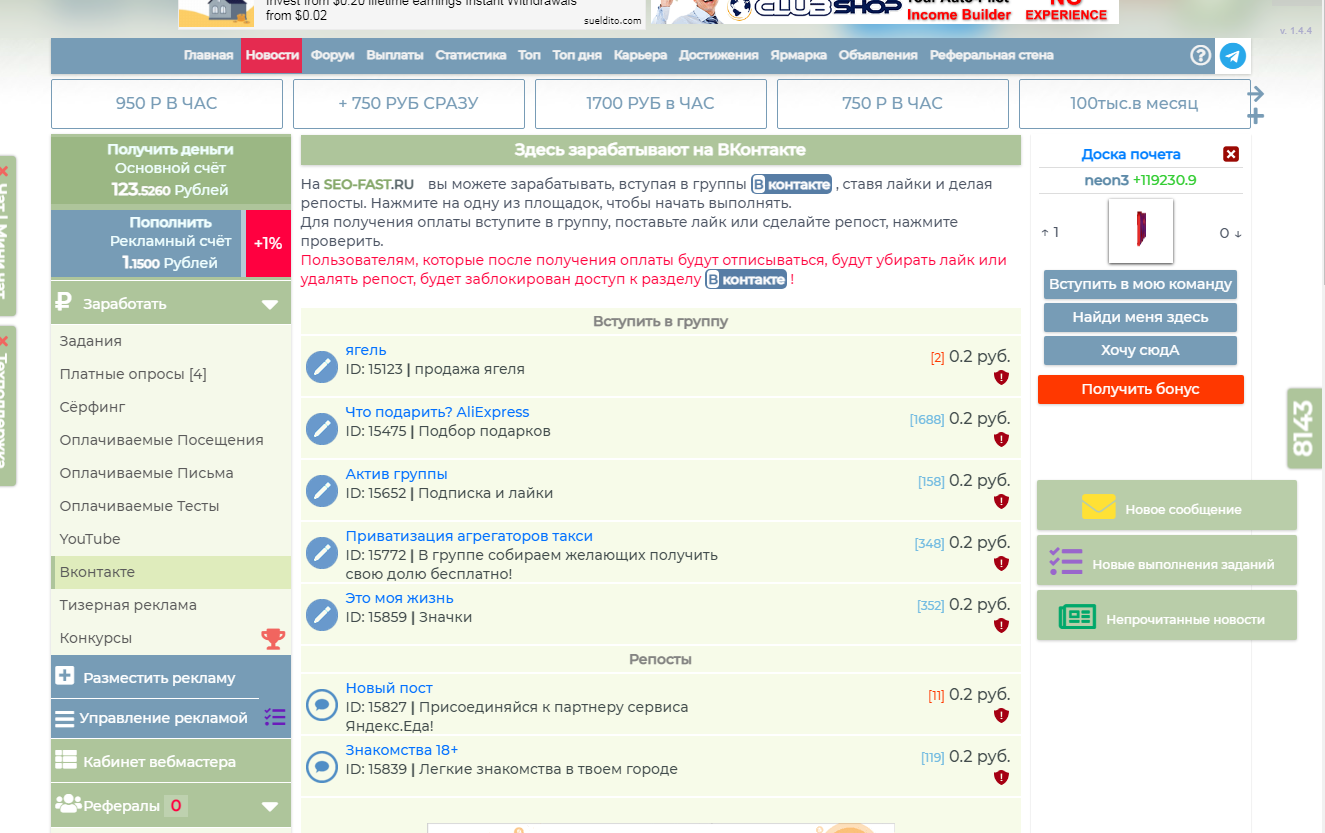Screen dimensions: 1325x833
Task: Click chat bubble icon for Знакомства 18+
Action: click(322, 767)
